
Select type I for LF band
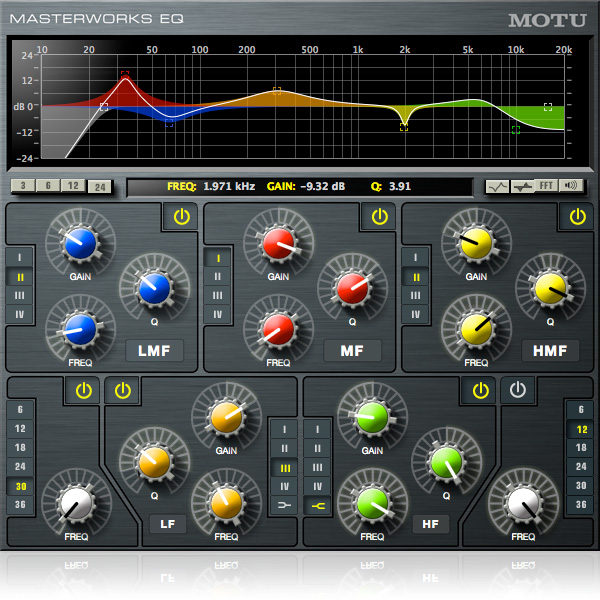pos(284,429)
